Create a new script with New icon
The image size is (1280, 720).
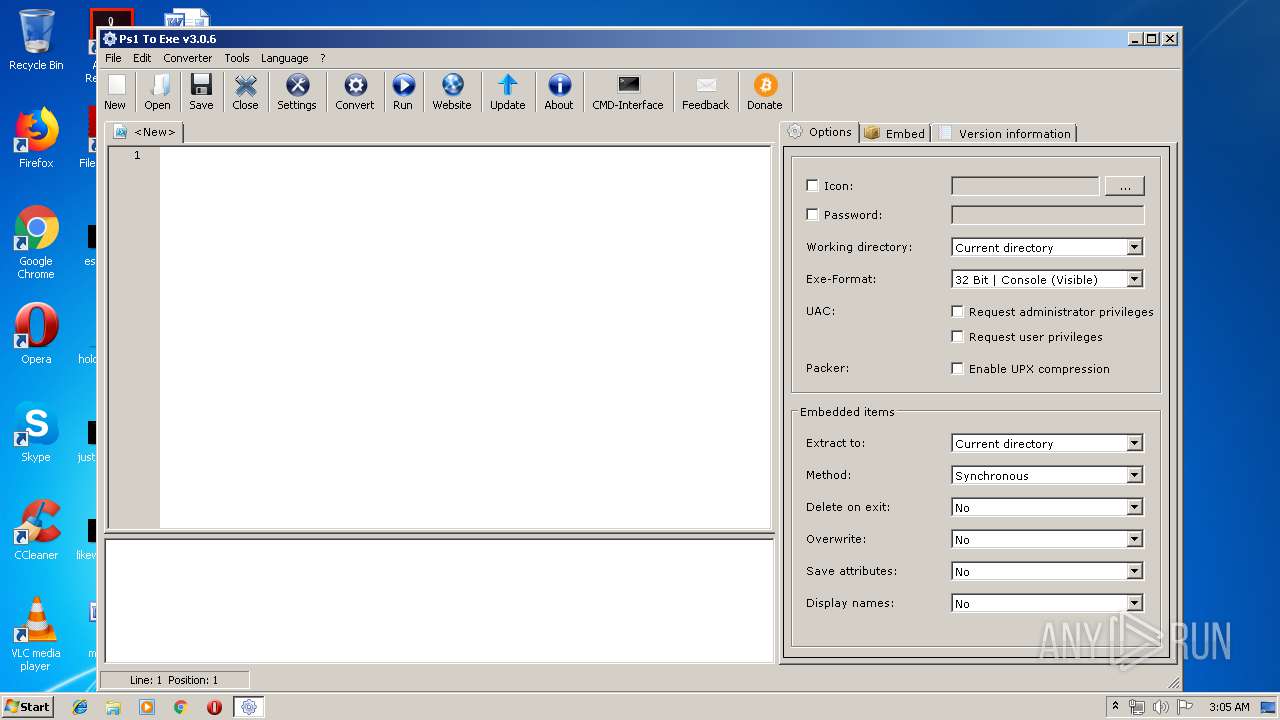(115, 92)
